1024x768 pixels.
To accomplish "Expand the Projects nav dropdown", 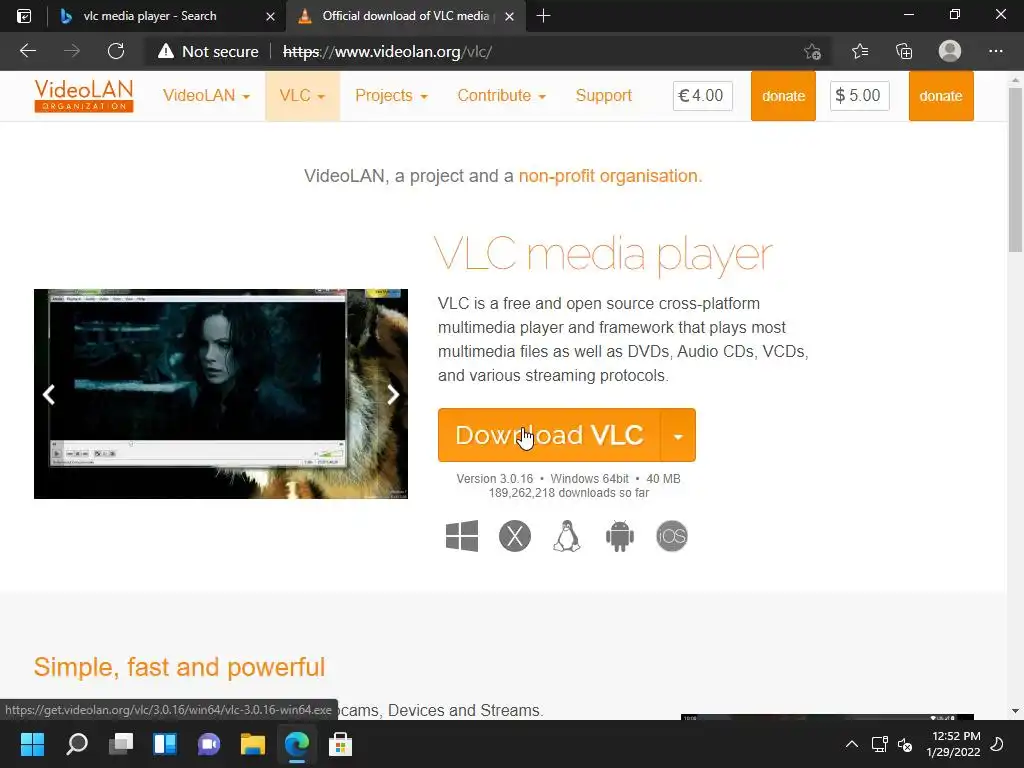I will [x=391, y=95].
